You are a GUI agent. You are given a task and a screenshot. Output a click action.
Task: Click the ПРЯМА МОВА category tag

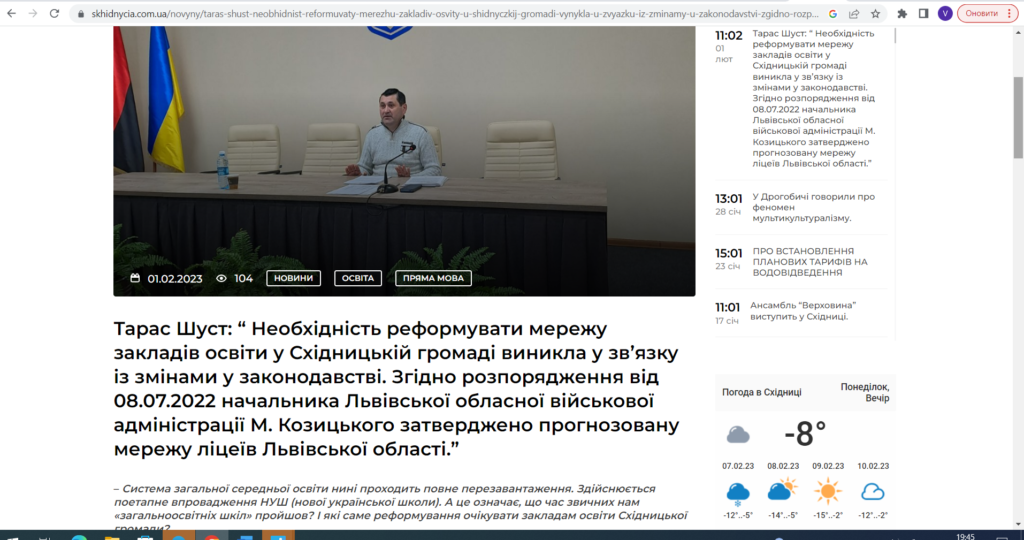[433, 278]
